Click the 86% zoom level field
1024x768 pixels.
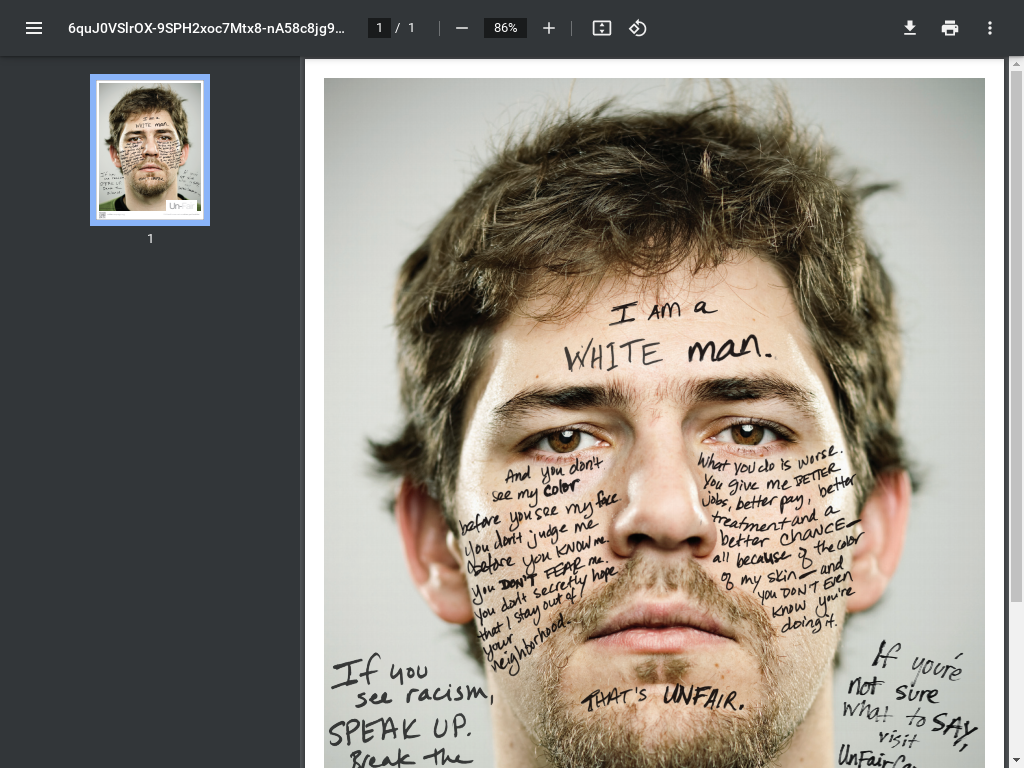[505, 28]
